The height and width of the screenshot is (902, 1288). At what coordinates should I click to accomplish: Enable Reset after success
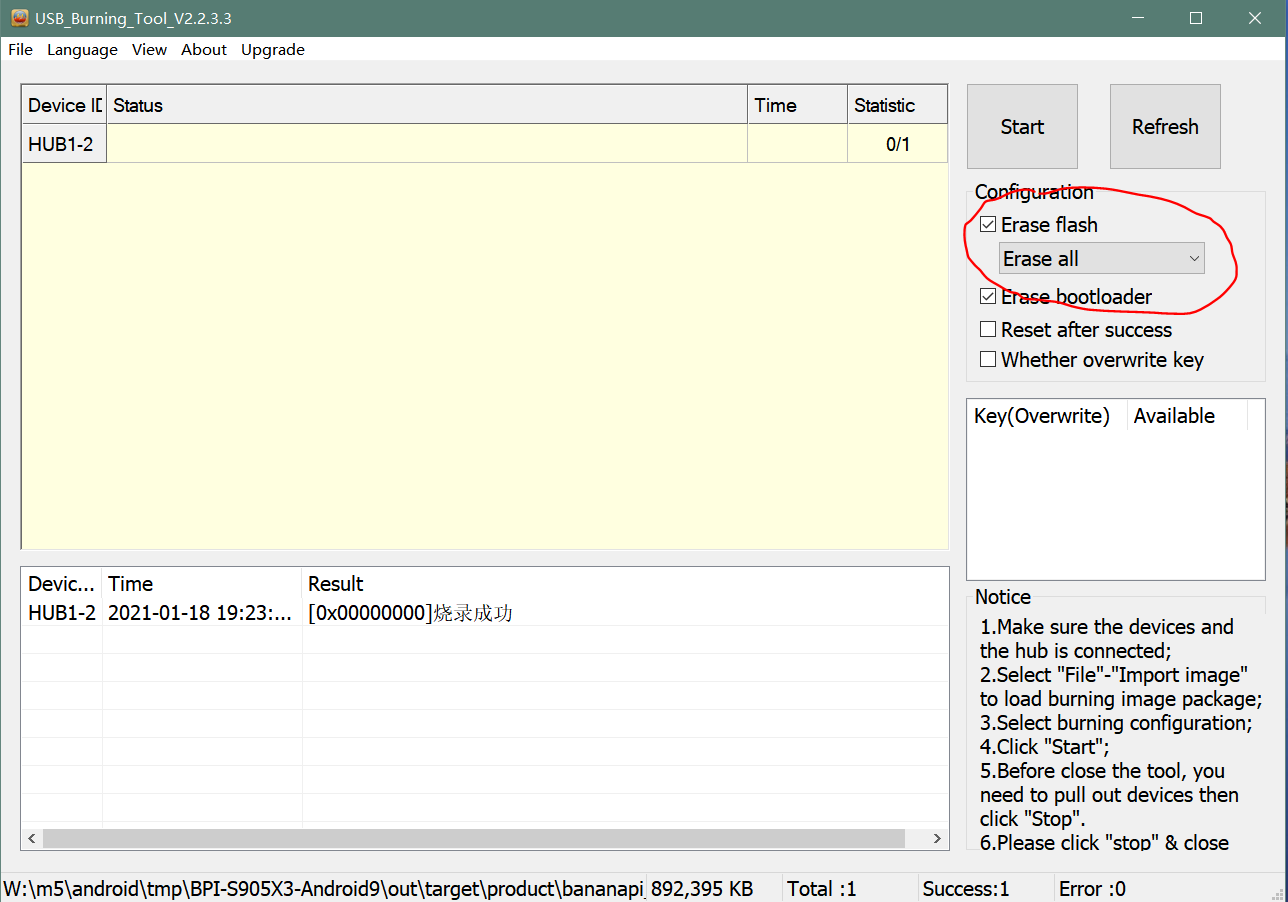pyautogui.click(x=988, y=330)
